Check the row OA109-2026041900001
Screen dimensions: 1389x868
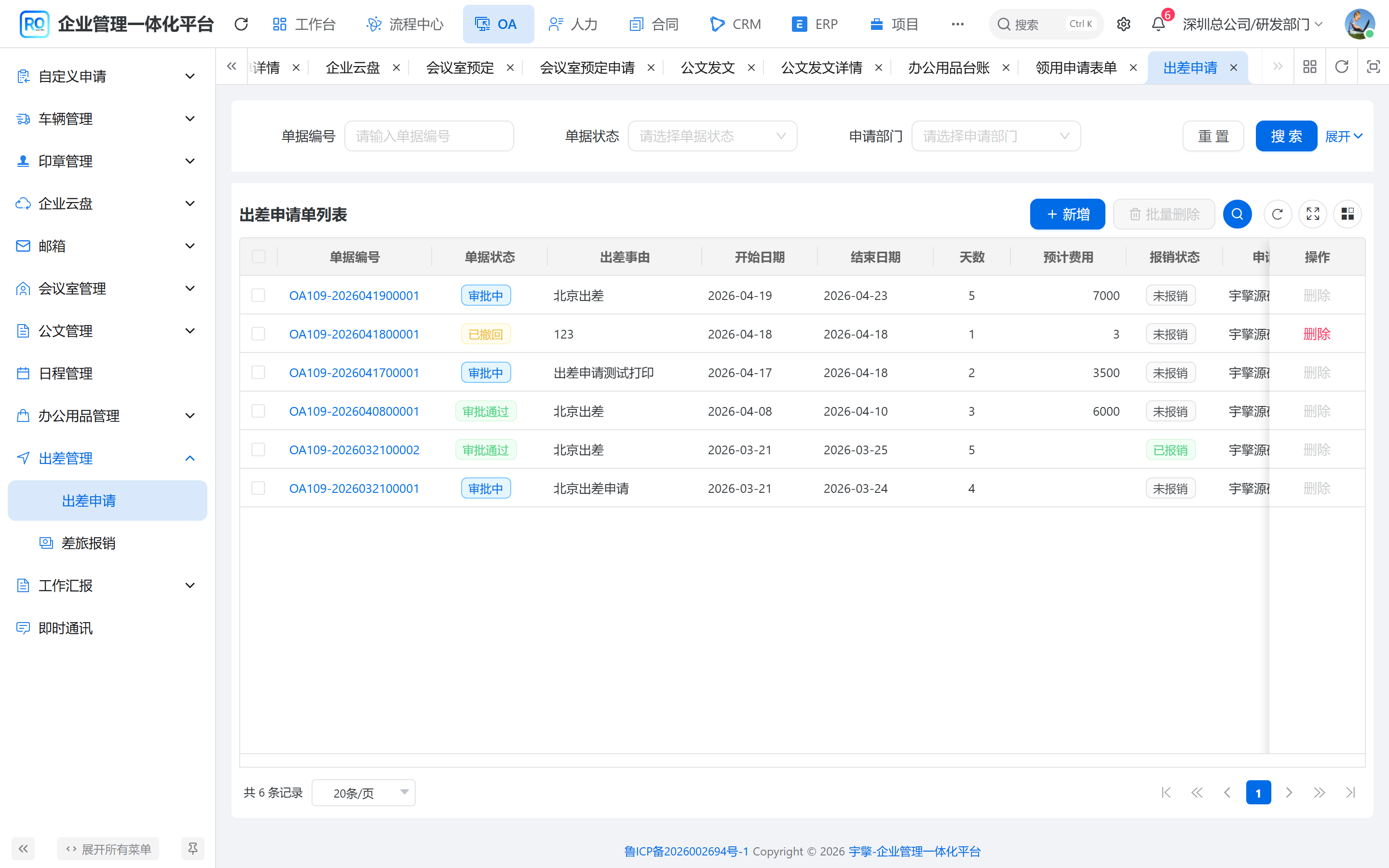click(x=259, y=295)
